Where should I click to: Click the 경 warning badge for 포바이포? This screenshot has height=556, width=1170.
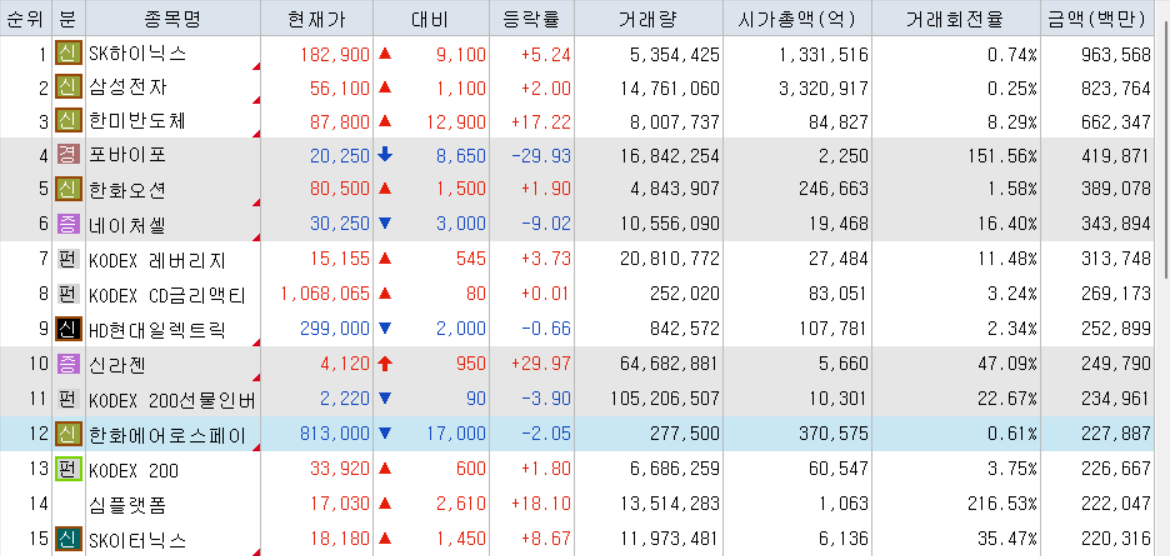click(x=69, y=155)
